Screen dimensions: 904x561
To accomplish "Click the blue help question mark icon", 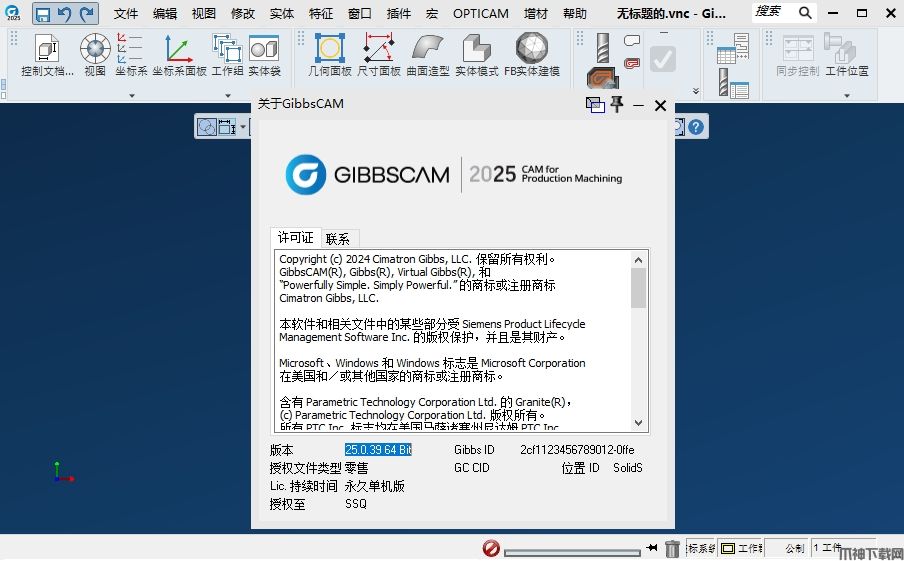I will coord(696,127).
